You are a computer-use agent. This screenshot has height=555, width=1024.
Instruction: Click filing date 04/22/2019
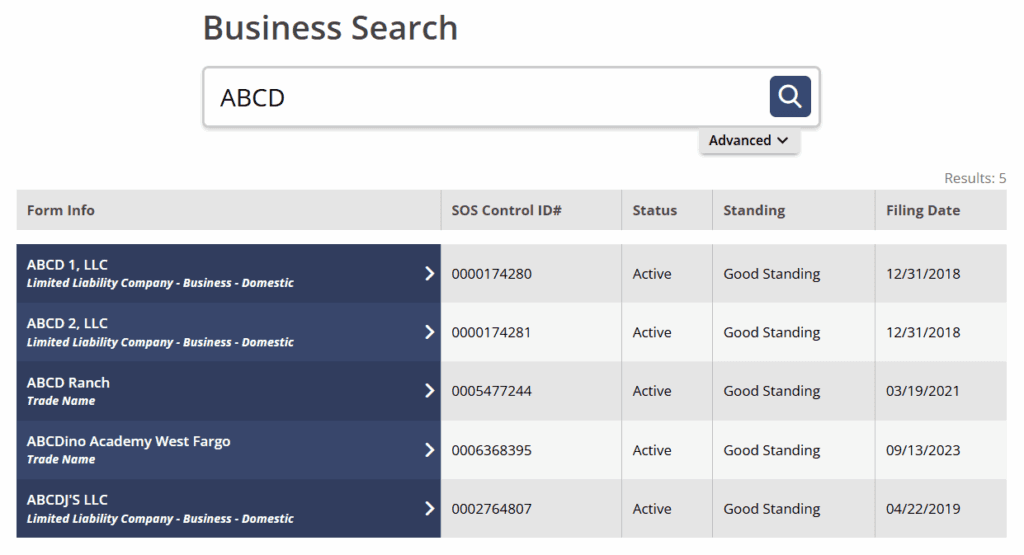click(923, 509)
